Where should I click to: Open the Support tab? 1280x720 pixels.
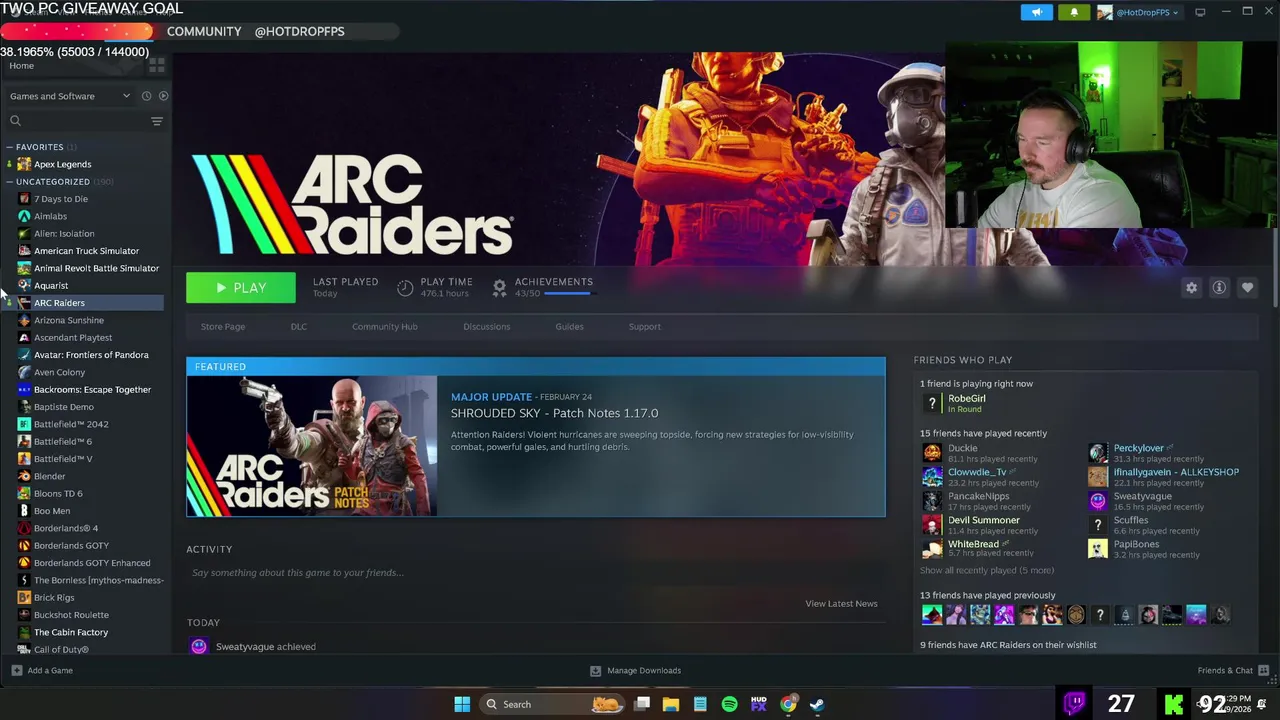[x=645, y=327]
